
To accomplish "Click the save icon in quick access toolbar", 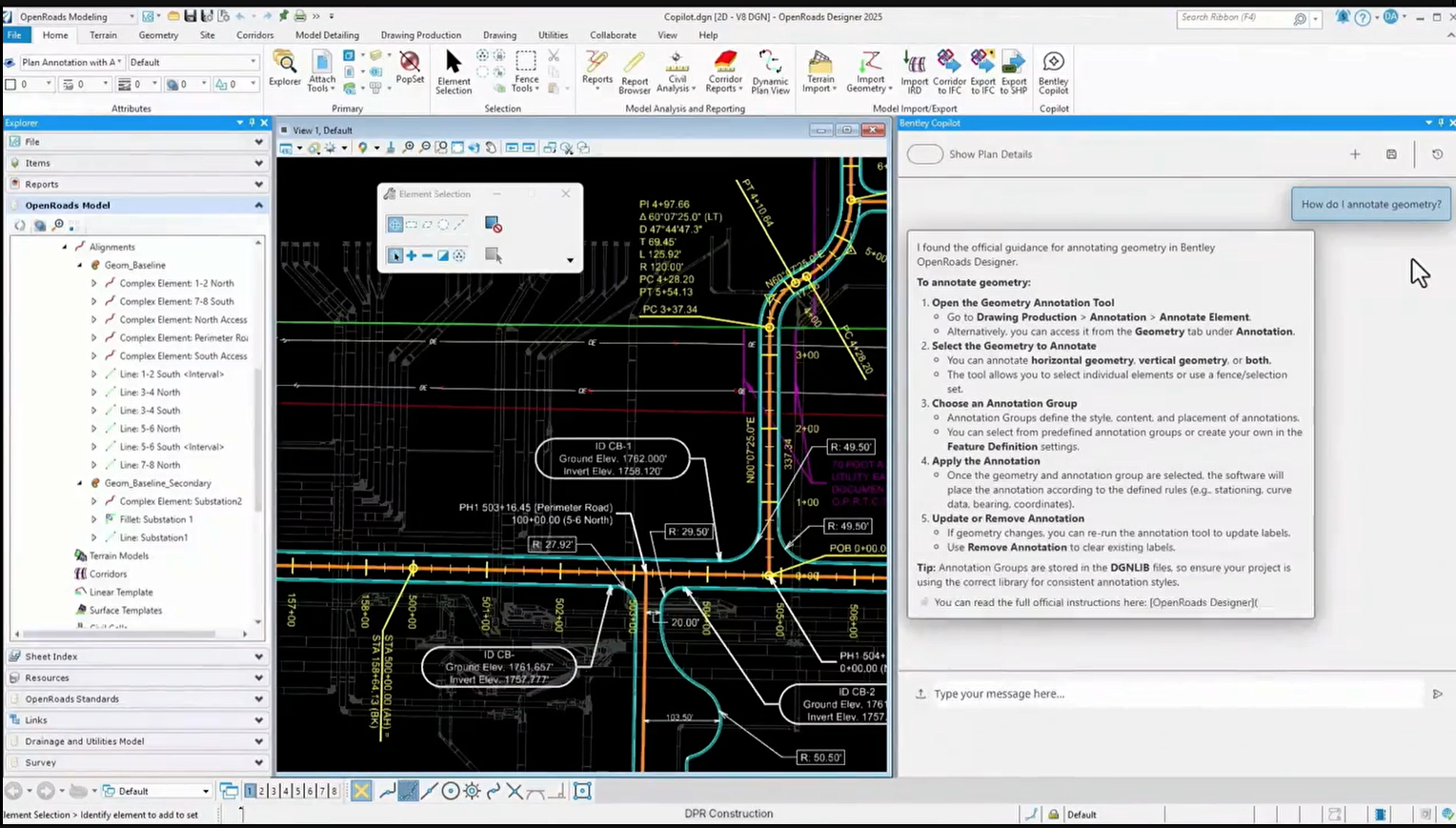I will click(190, 16).
